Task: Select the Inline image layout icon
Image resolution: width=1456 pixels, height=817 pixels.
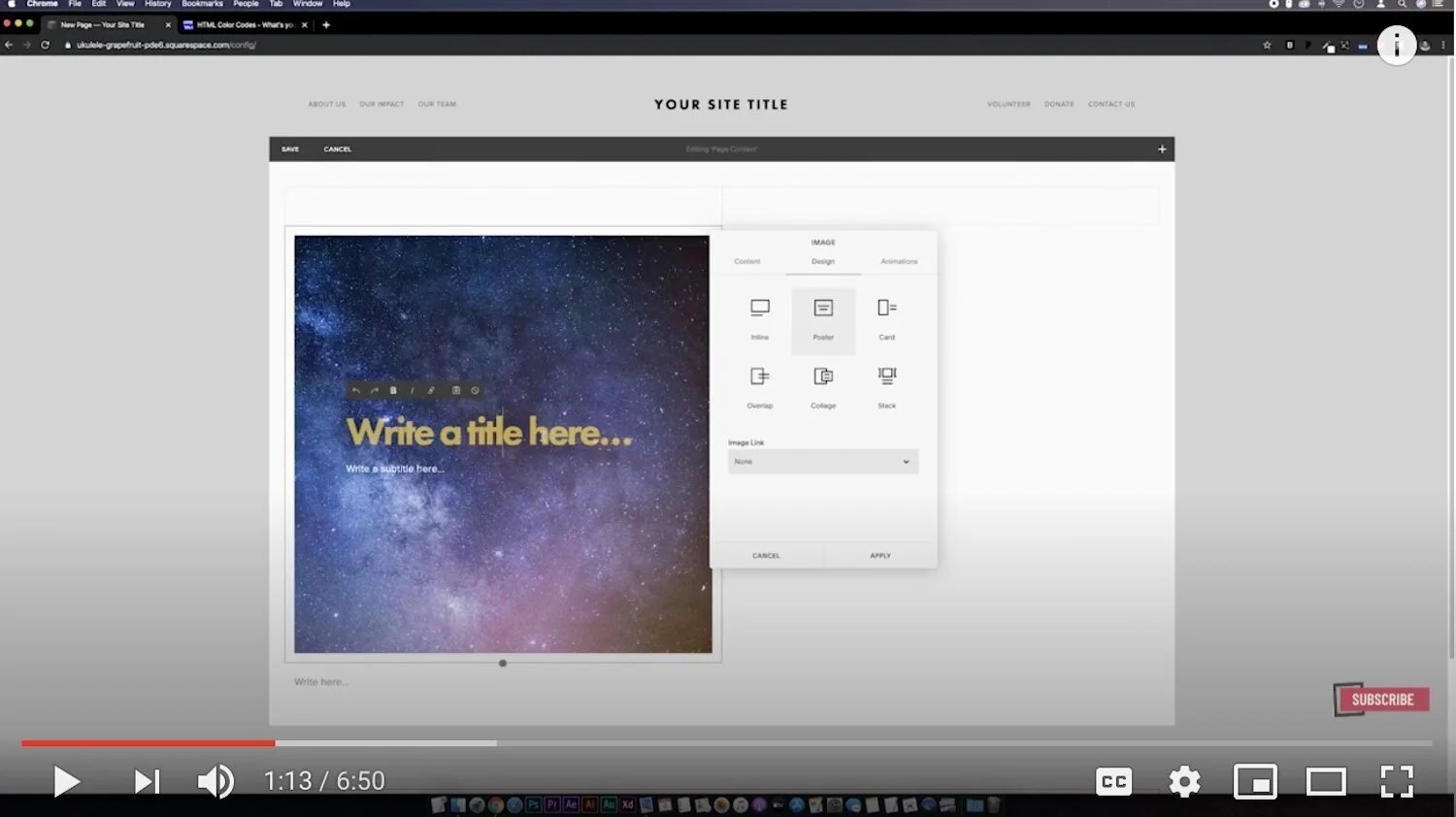Action: point(758,315)
